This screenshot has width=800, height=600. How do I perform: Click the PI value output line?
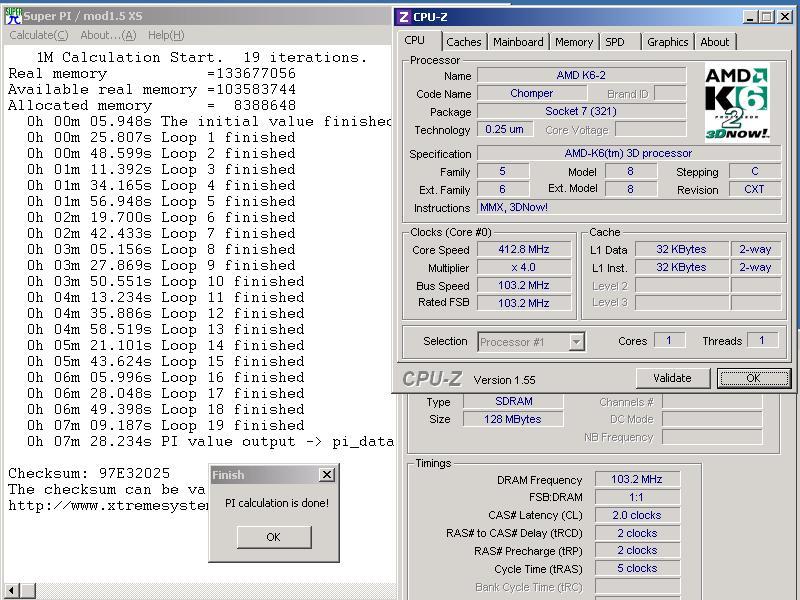[210, 442]
